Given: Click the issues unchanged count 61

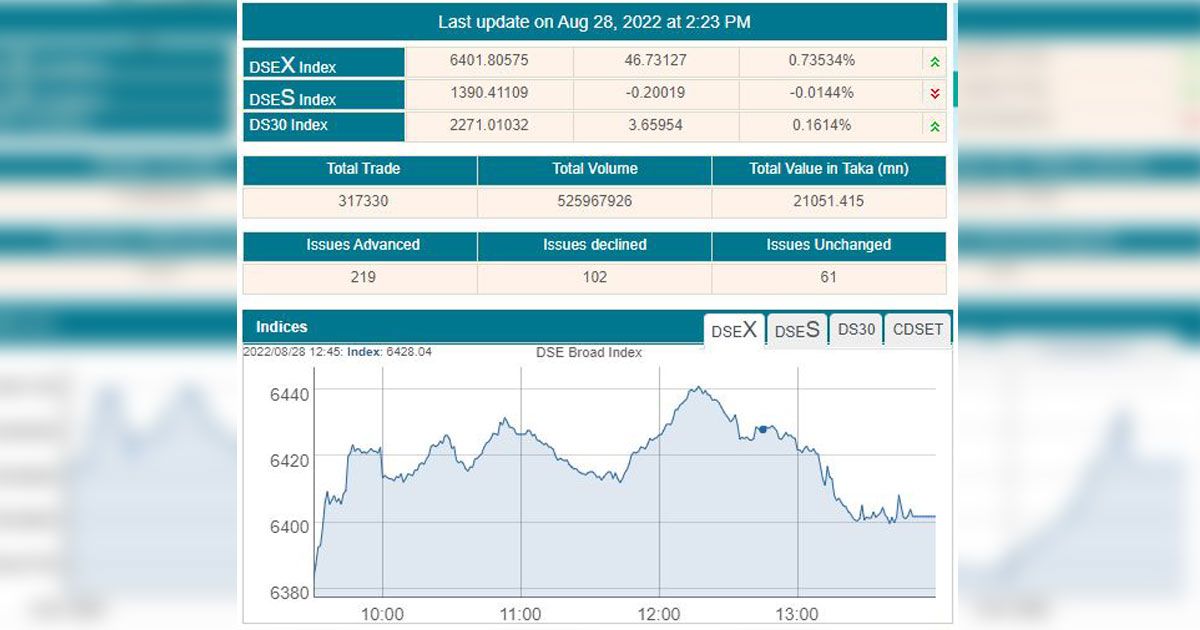Looking at the screenshot, I should click(x=829, y=277).
